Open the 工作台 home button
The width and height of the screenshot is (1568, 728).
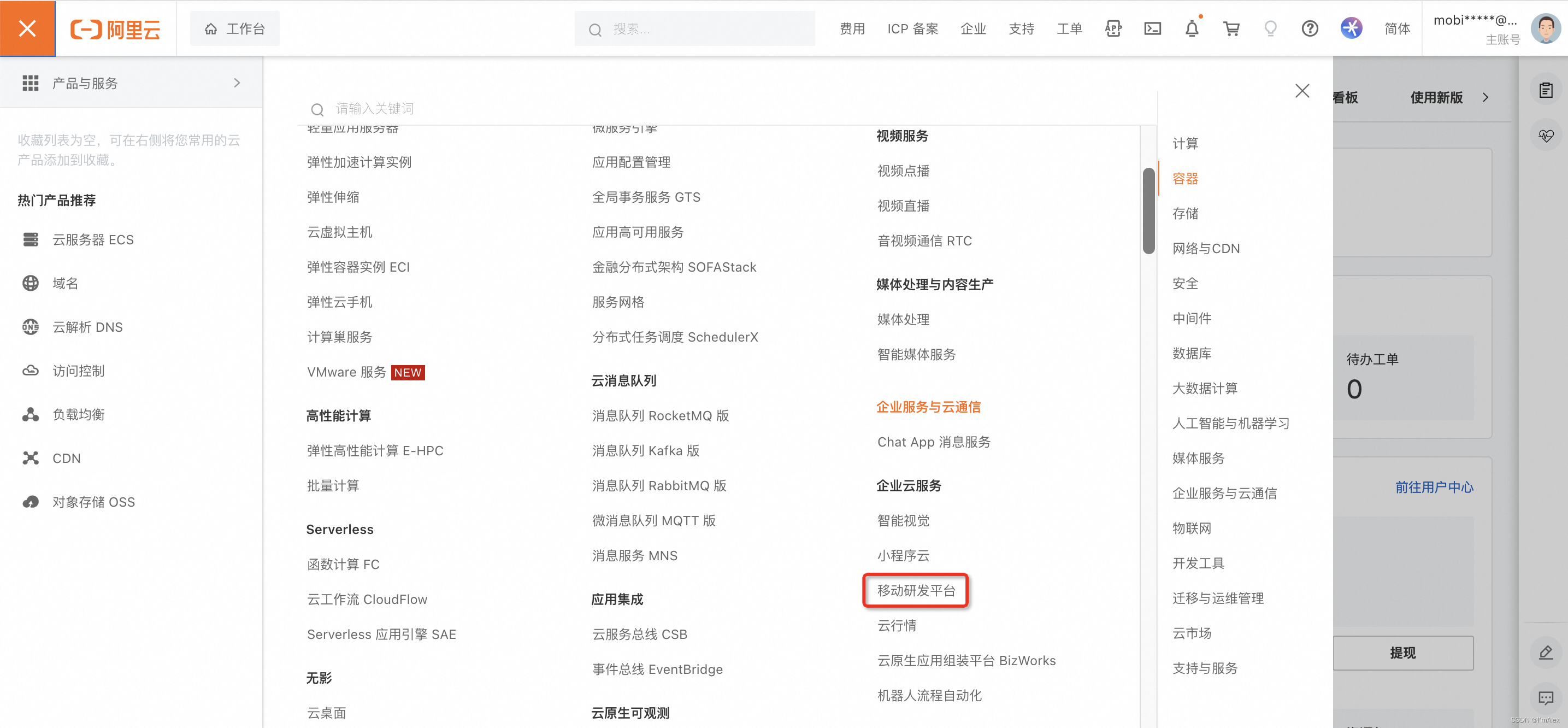[x=234, y=28]
